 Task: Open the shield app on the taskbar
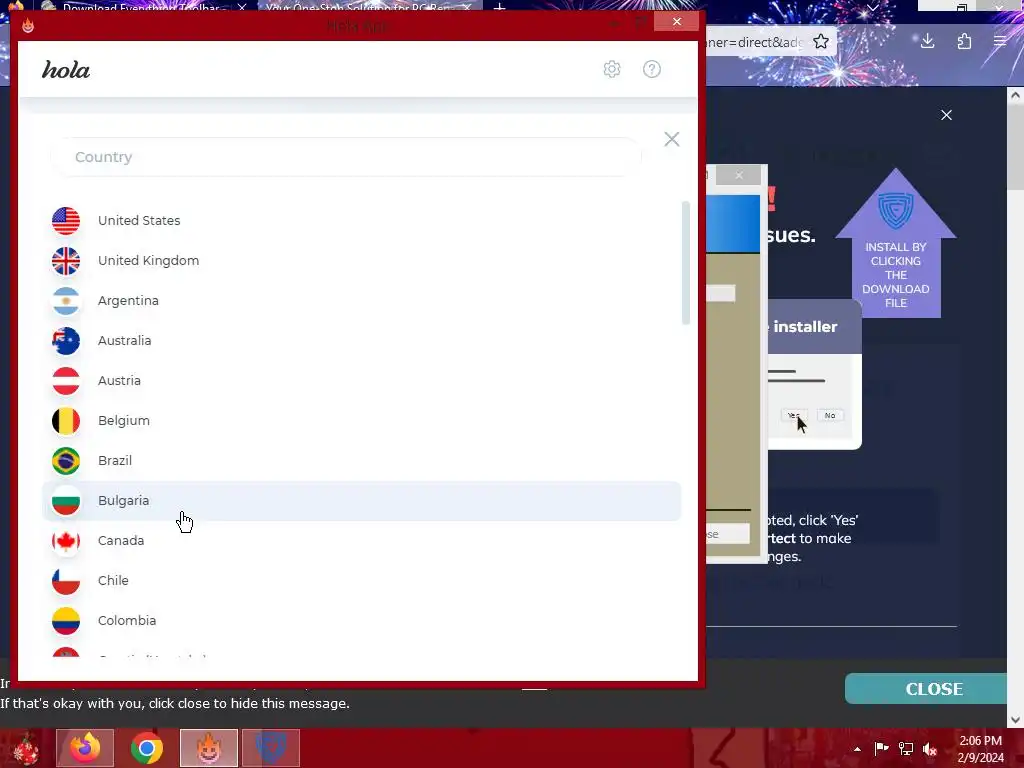[271, 748]
